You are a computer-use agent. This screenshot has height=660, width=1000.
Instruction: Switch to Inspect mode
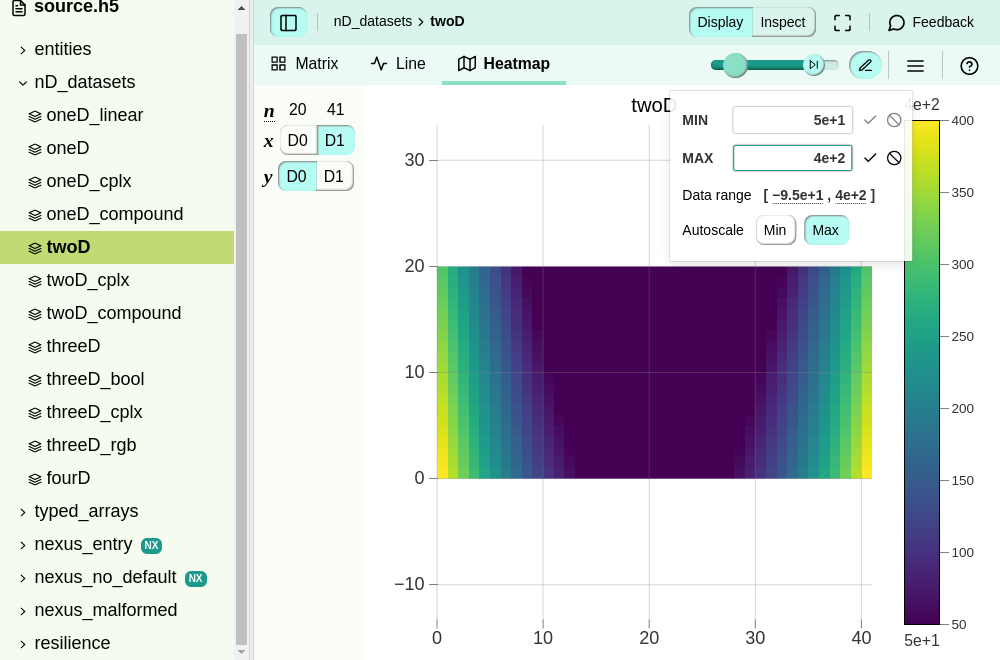[x=783, y=22]
